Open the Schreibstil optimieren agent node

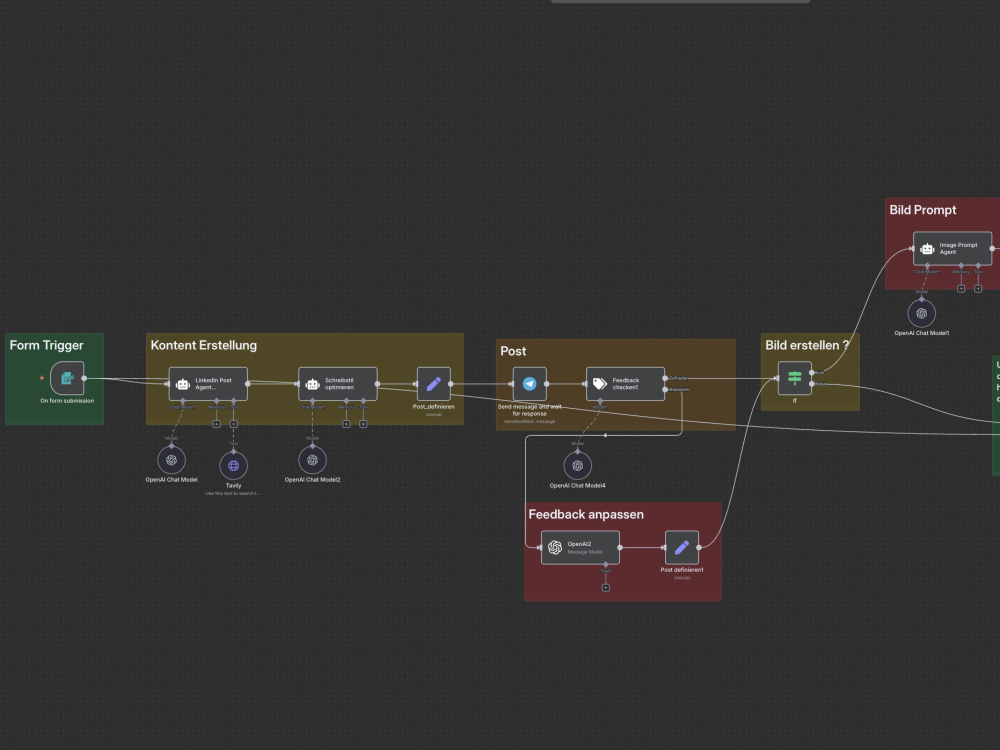pyautogui.click(x=338, y=384)
